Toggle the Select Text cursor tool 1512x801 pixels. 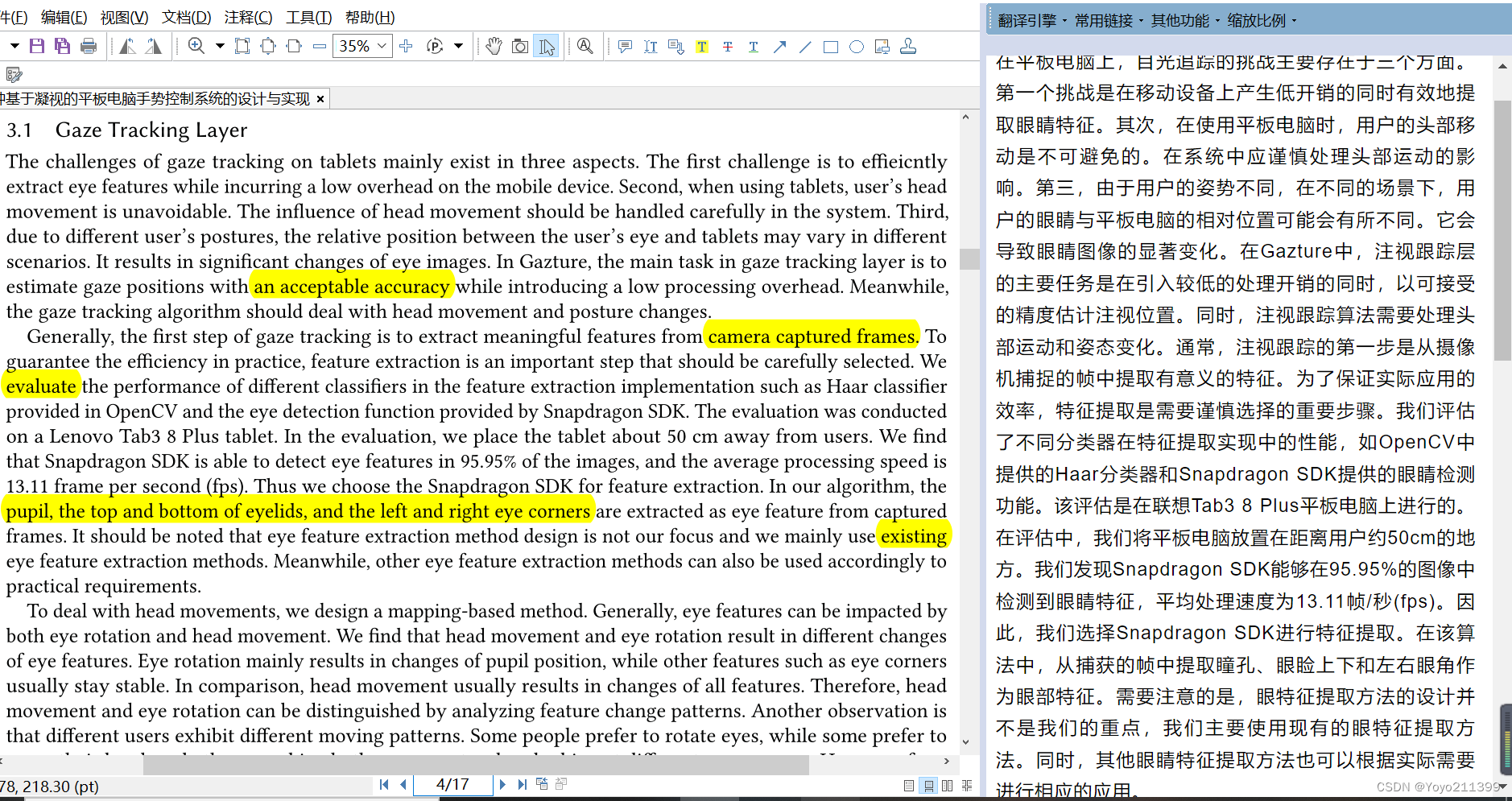[547, 47]
